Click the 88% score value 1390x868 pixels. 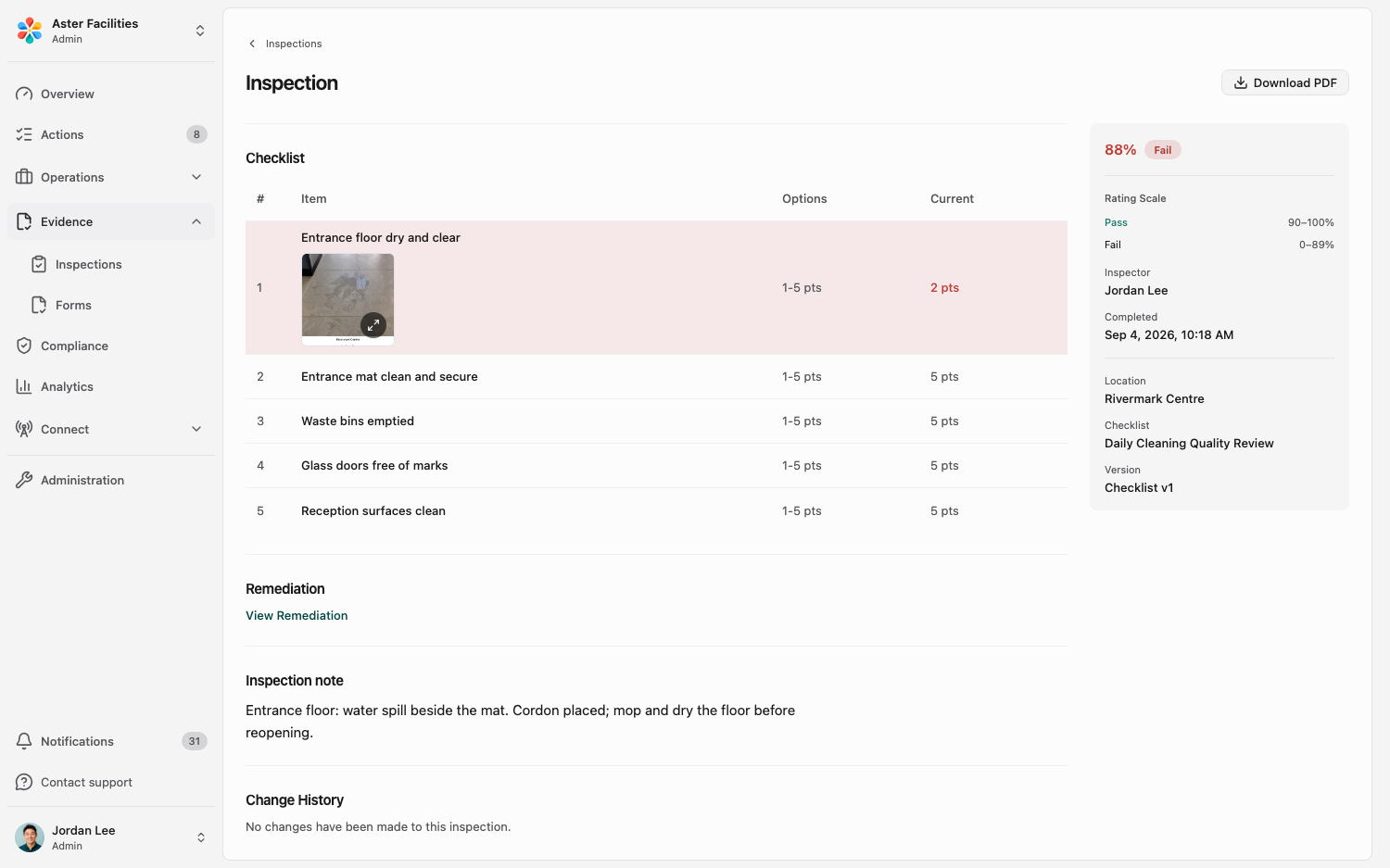[x=1120, y=149]
